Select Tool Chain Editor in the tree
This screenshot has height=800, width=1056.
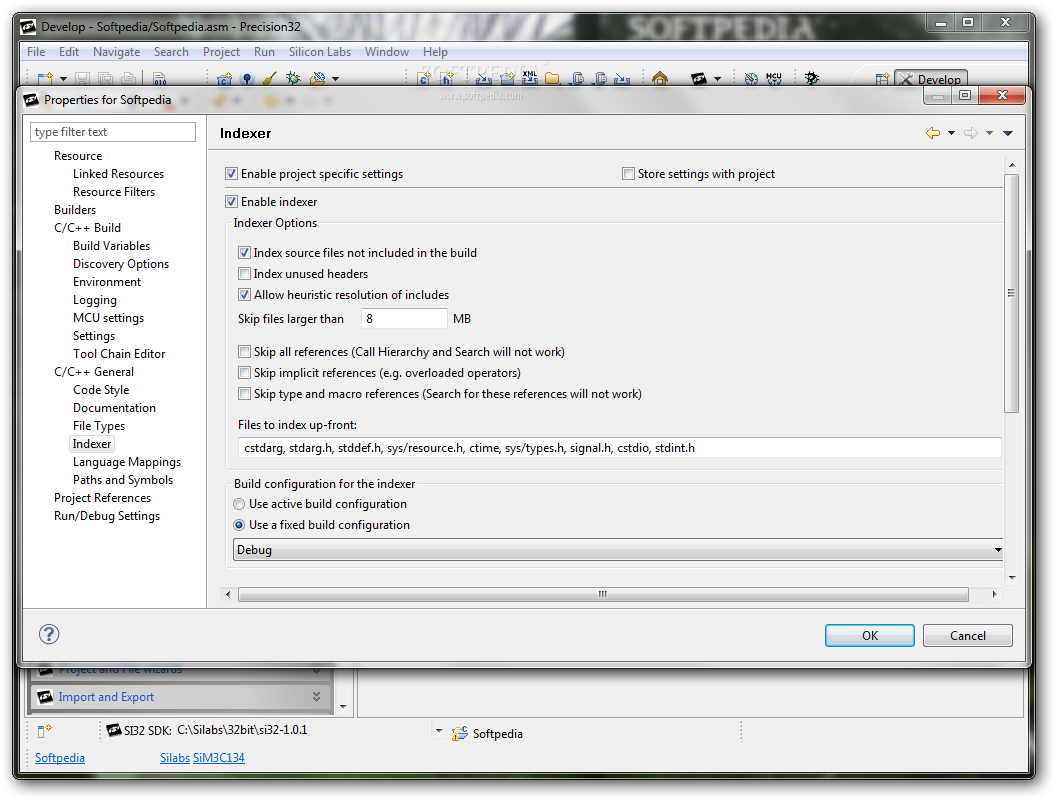pos(119,354)
